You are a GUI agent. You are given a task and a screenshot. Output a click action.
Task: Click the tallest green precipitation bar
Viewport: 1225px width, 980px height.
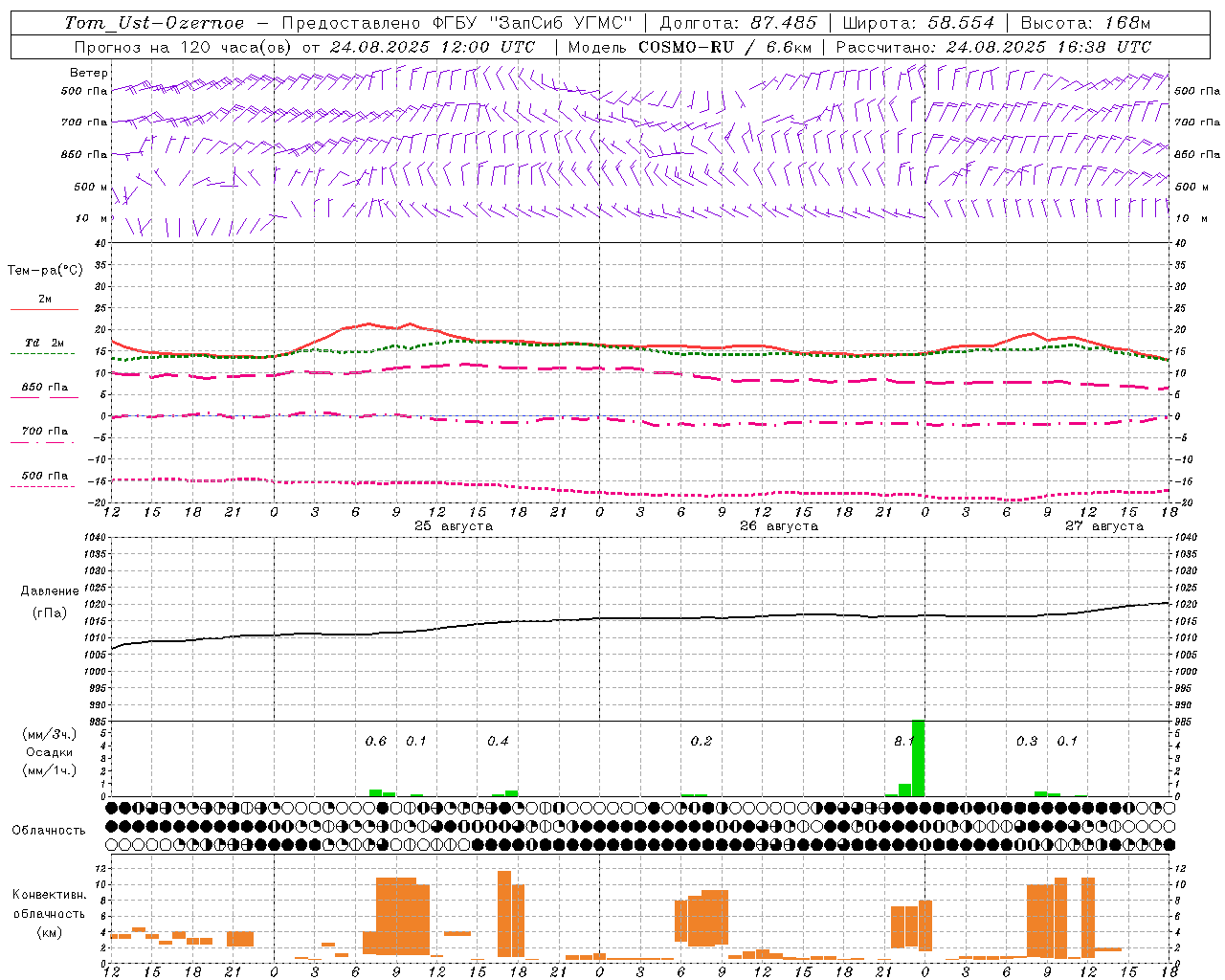[x=918, y=758]
